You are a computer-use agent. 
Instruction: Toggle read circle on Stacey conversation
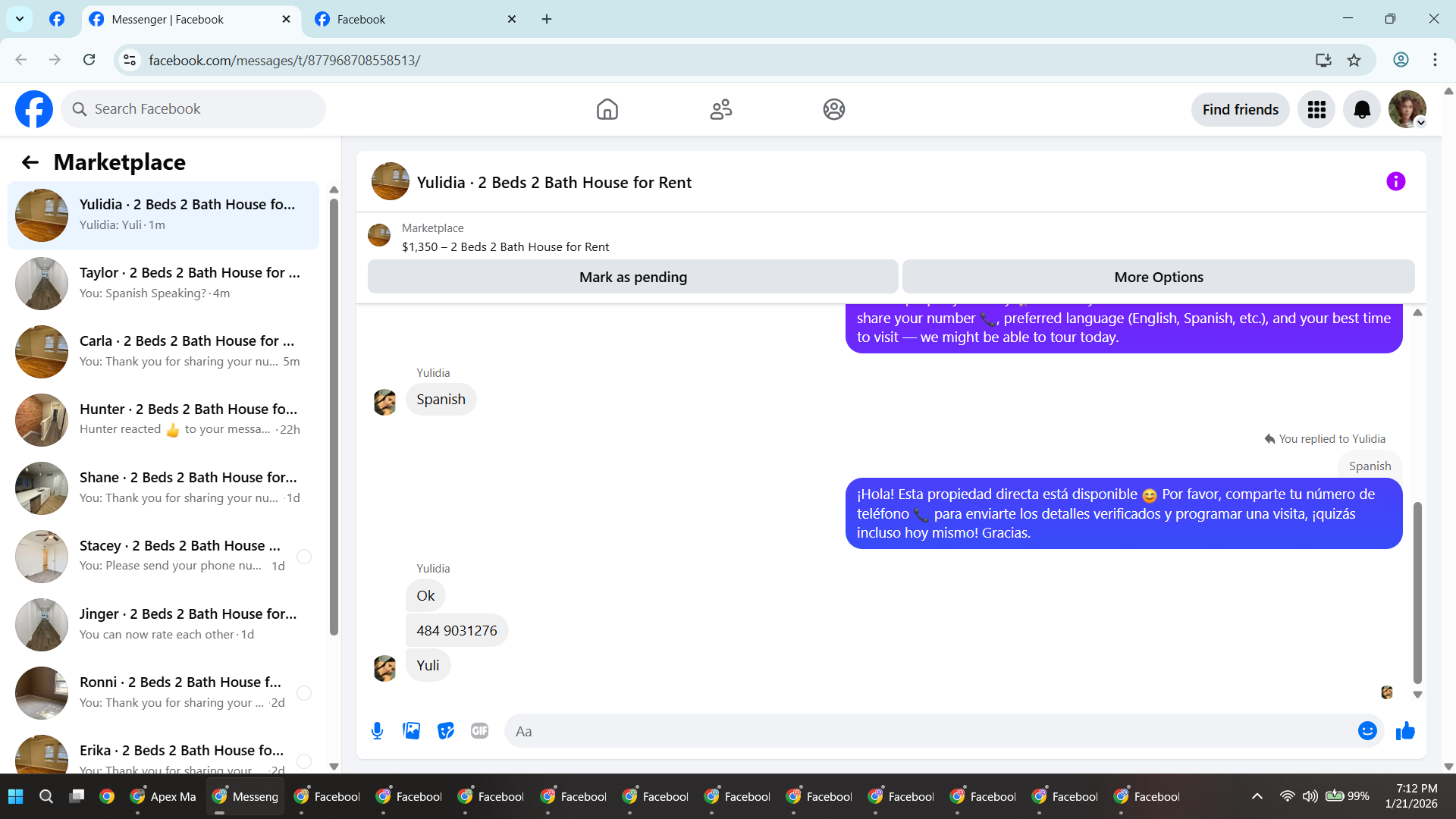coord(304,557)
